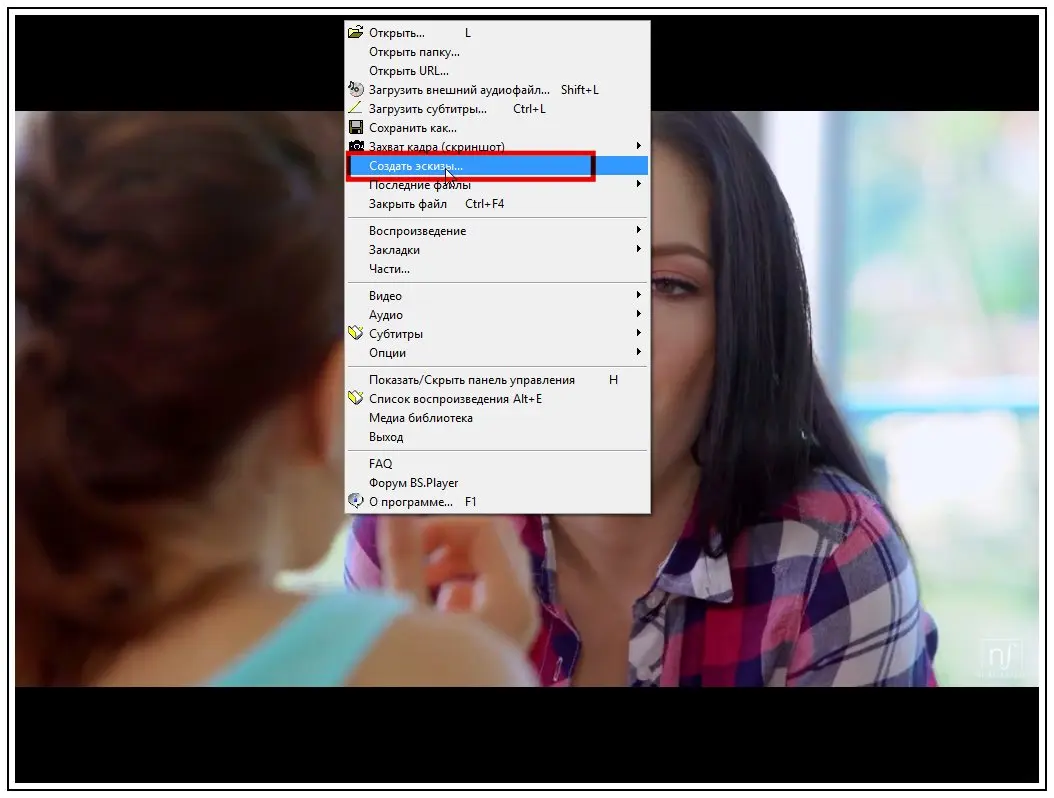Choose Открыть... from the context menu

tap(497, 33)
